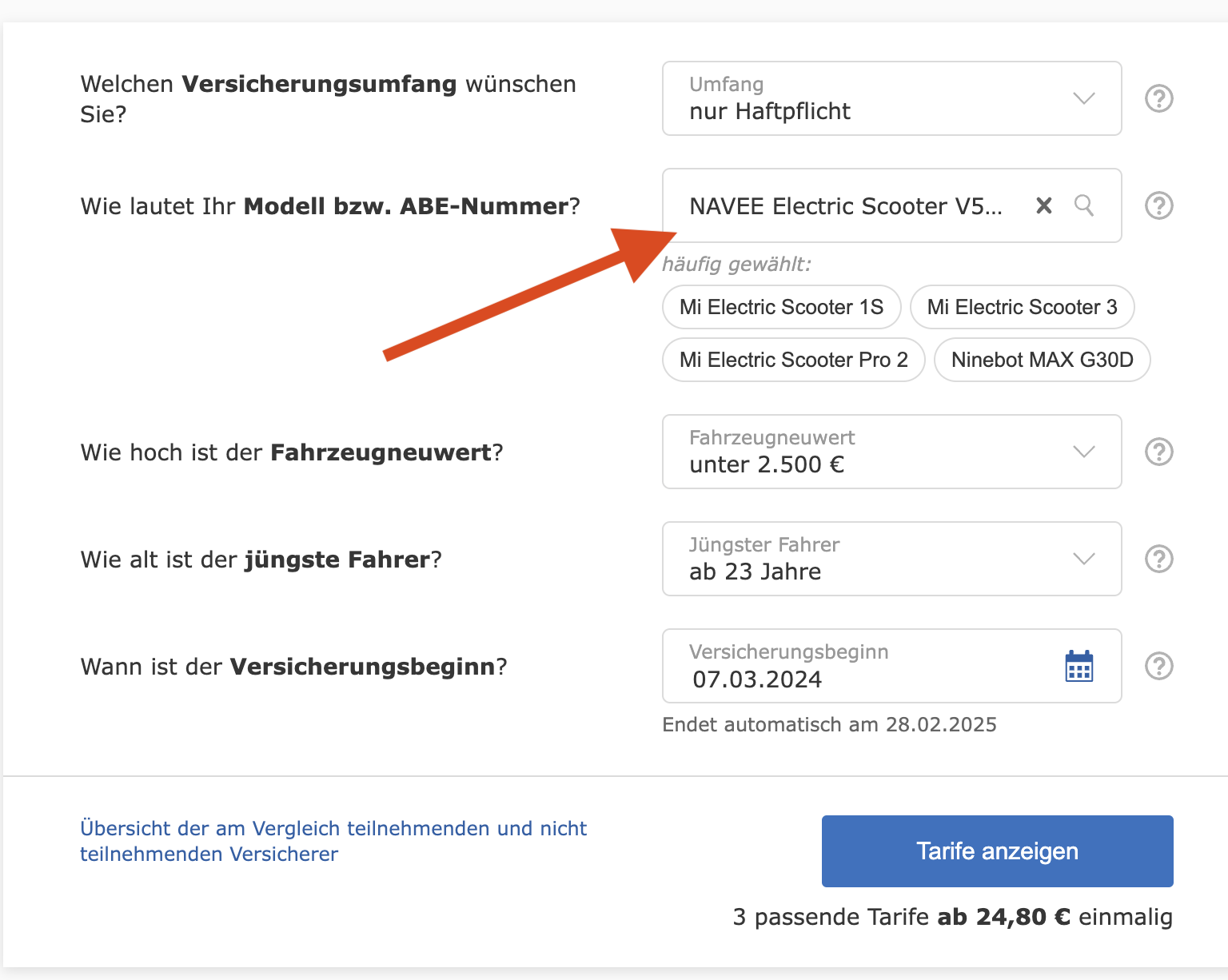Select Mi Electric Scooter 1S suggestion
Viewport: 1228px width, 980px height.
(x=781, y=307)
